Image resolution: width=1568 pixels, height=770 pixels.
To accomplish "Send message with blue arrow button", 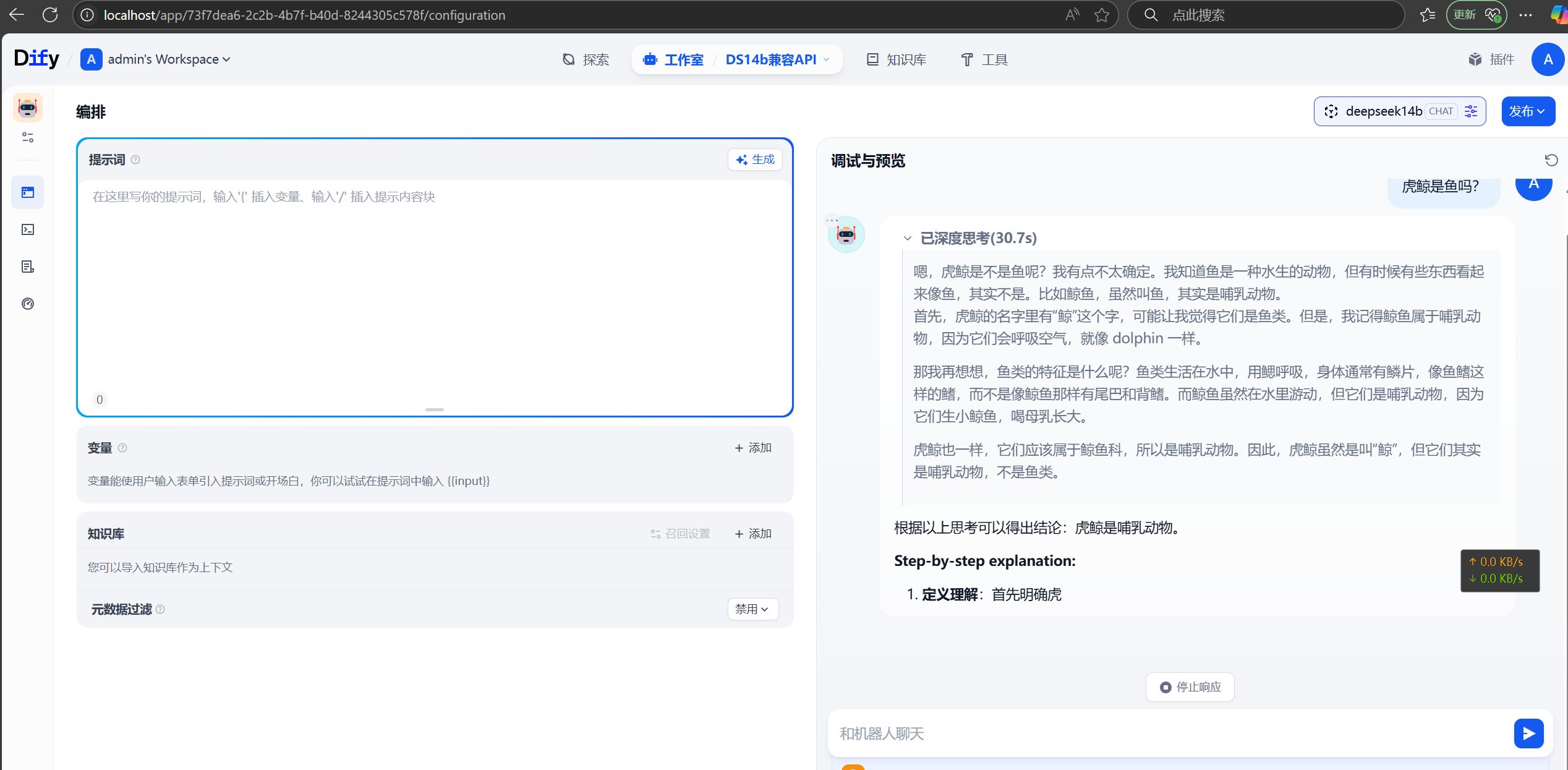I will (1528, 734).
